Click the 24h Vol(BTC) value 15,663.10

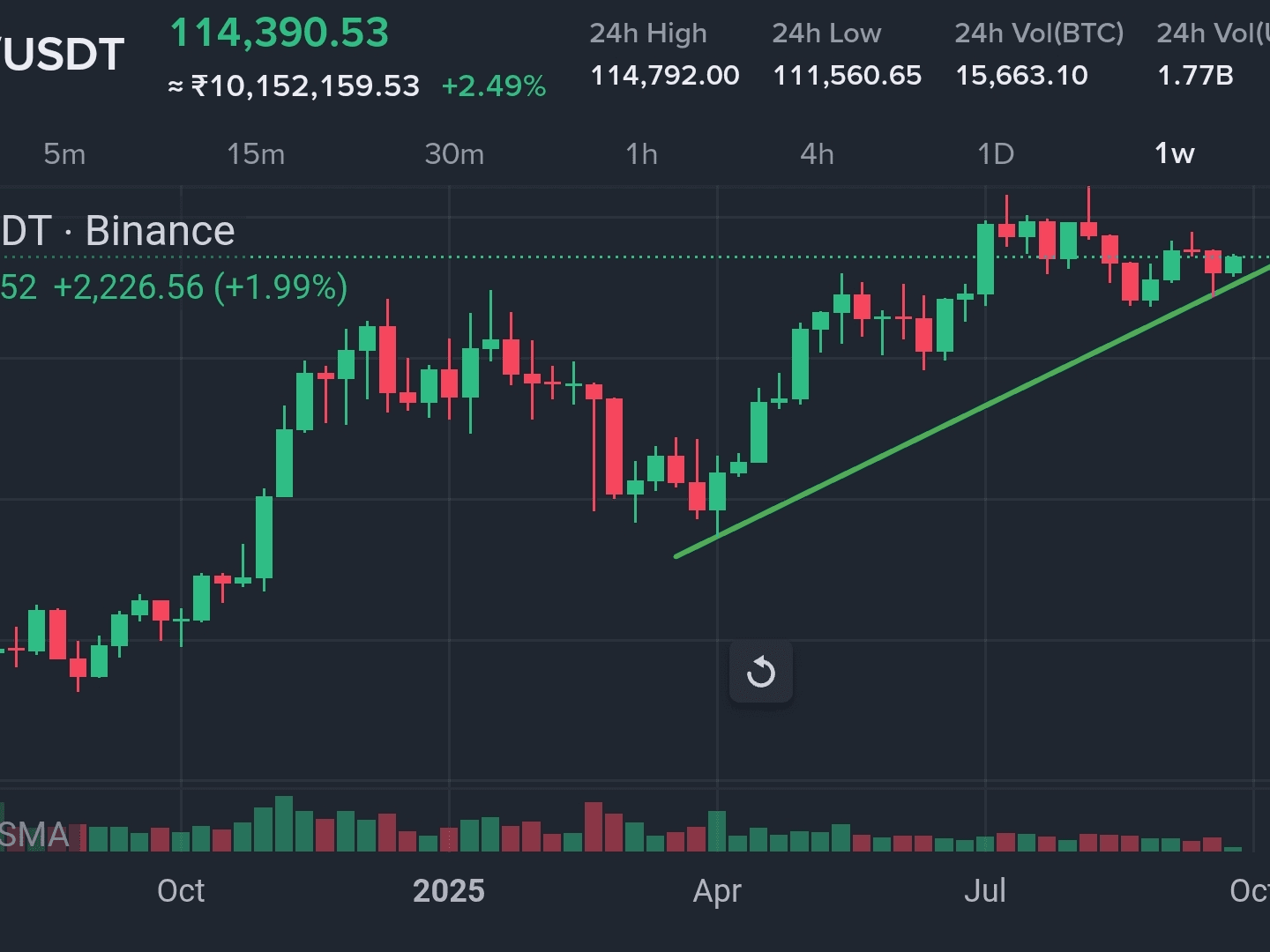[x=1021, y=76]
